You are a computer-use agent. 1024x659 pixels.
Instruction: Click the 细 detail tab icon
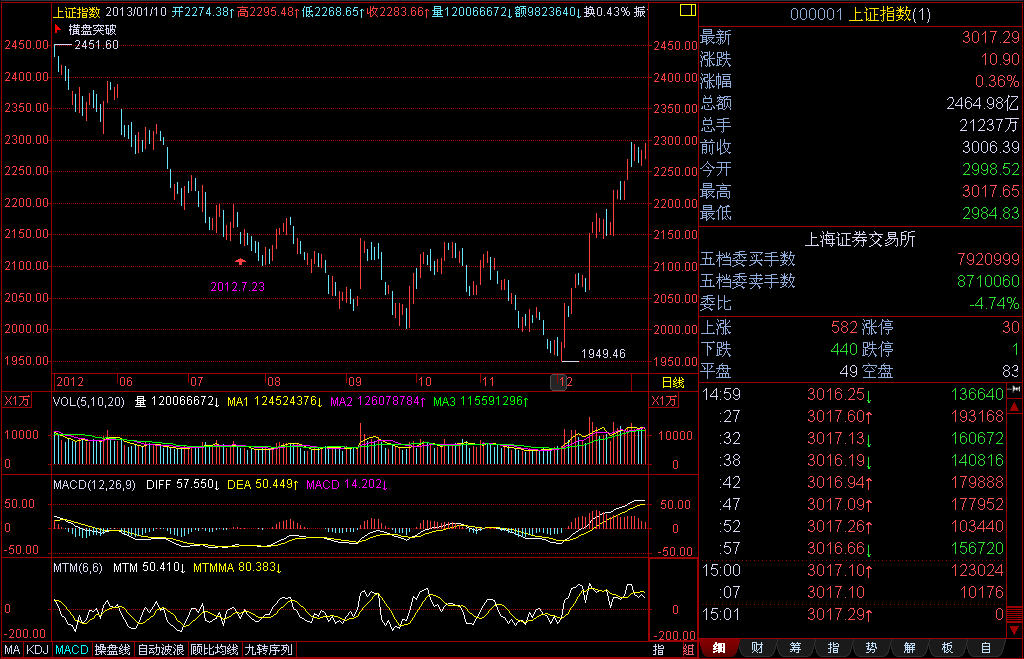(x=719, y=648)
